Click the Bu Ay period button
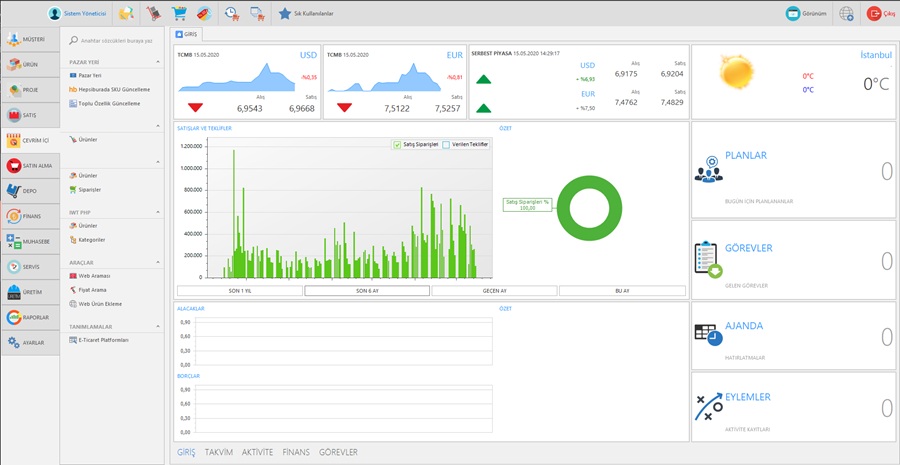Viewport: 900px width, 465px height. tap(622, 291)
